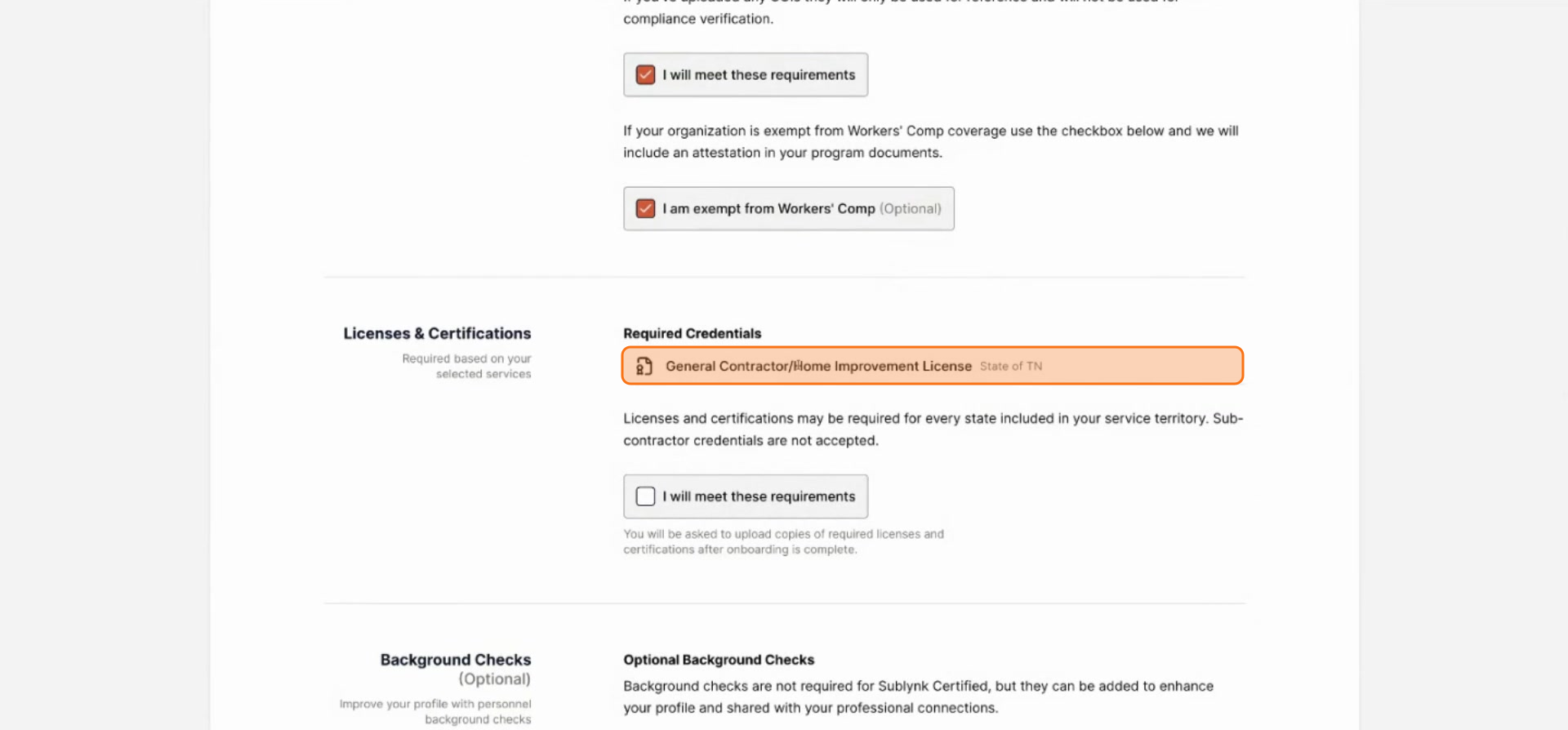Click the license document icon in Required Credentials
Image resolution: width=1568 pixels, height=730 pixels.
644,366
